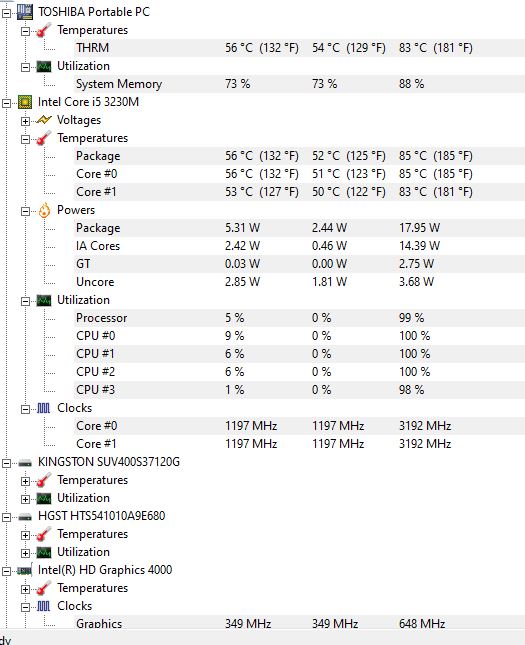Click the Intel(R) HD Graphics 4000 card icon
Screen dimensions: 525x645
click(25, 571)
